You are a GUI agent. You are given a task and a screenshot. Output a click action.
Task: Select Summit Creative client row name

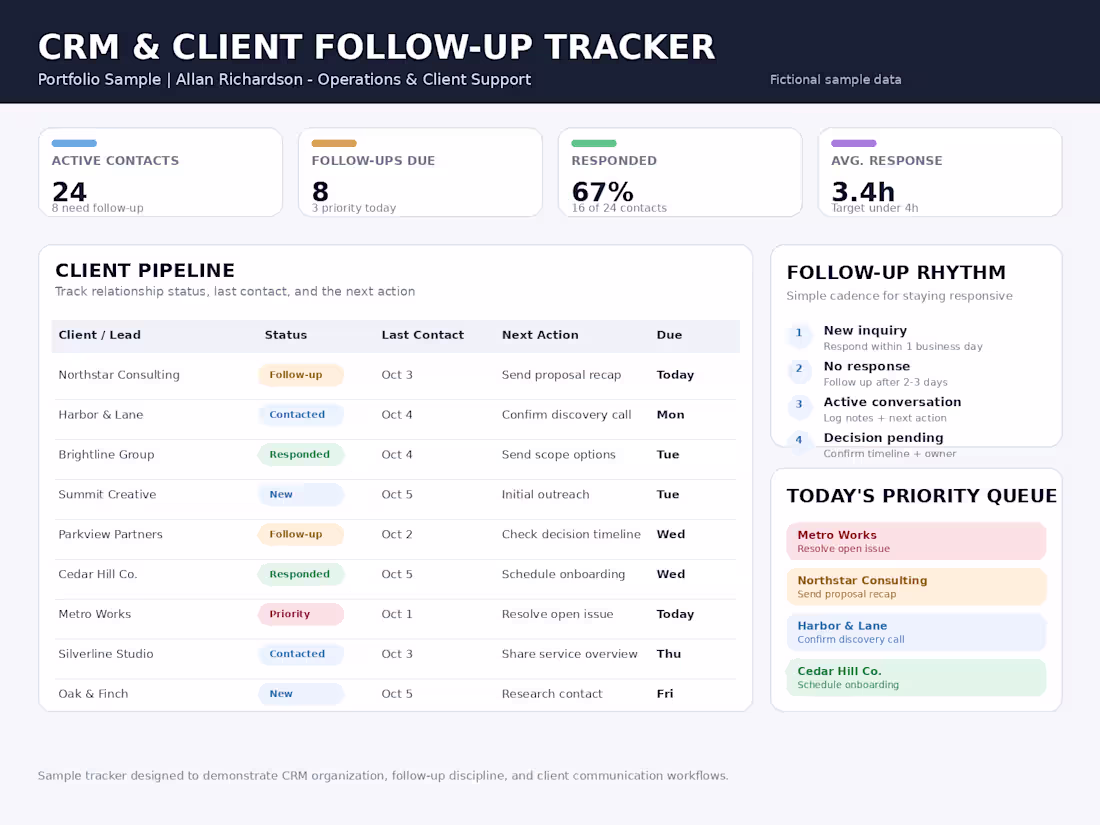pos(107,495)
